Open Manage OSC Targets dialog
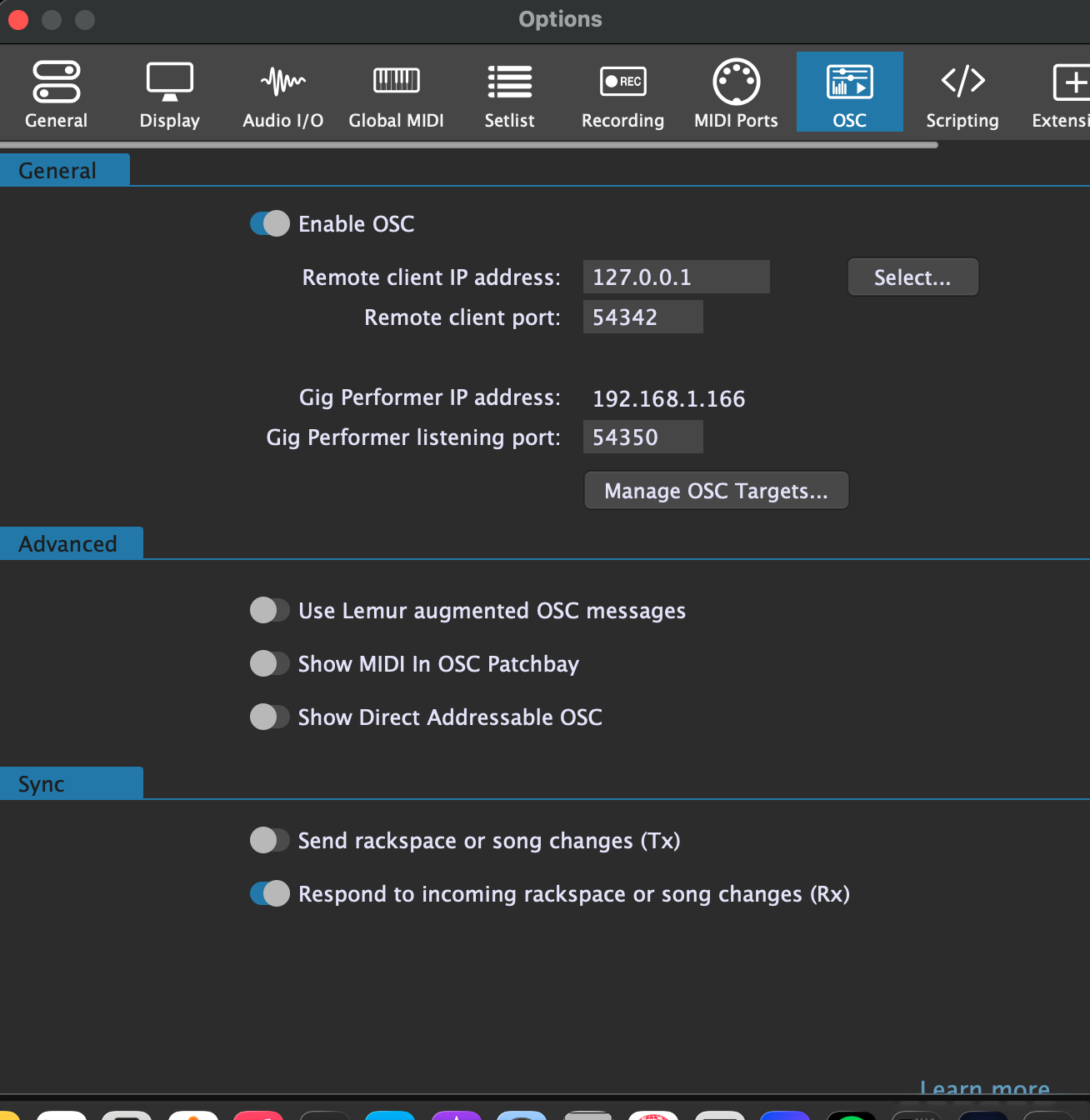This screenshot has width=1090, height=1120. tap(716, 491)
